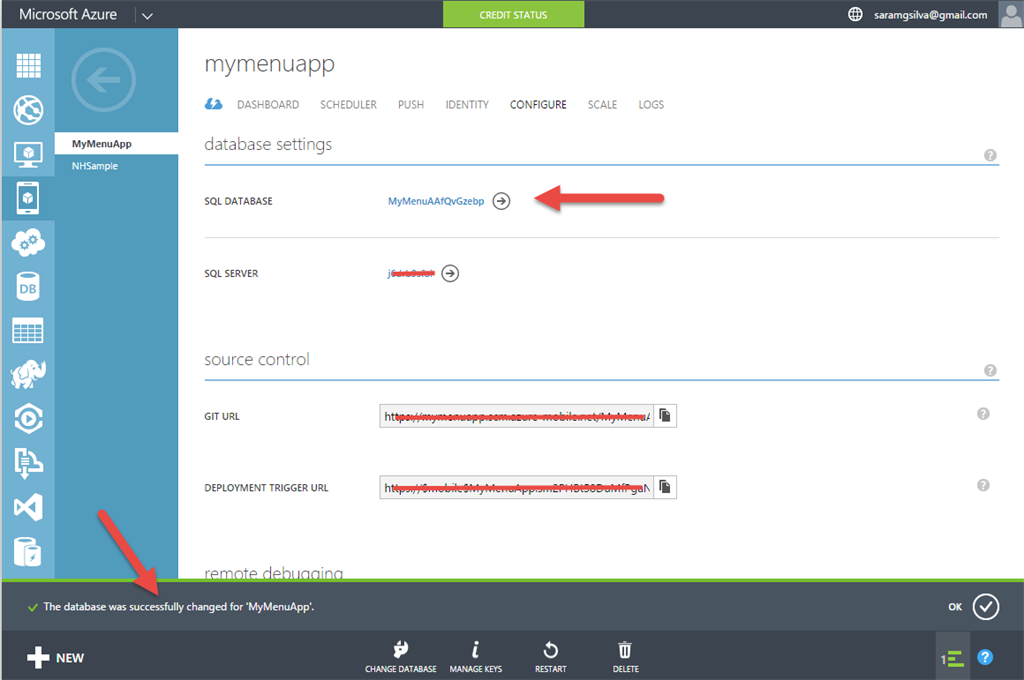Image resolution: width=1024 pixels, height=680 pixels.
Task: Open SQL database MyMenuAAfQvGzebp arrow icon
Action: 502,201
